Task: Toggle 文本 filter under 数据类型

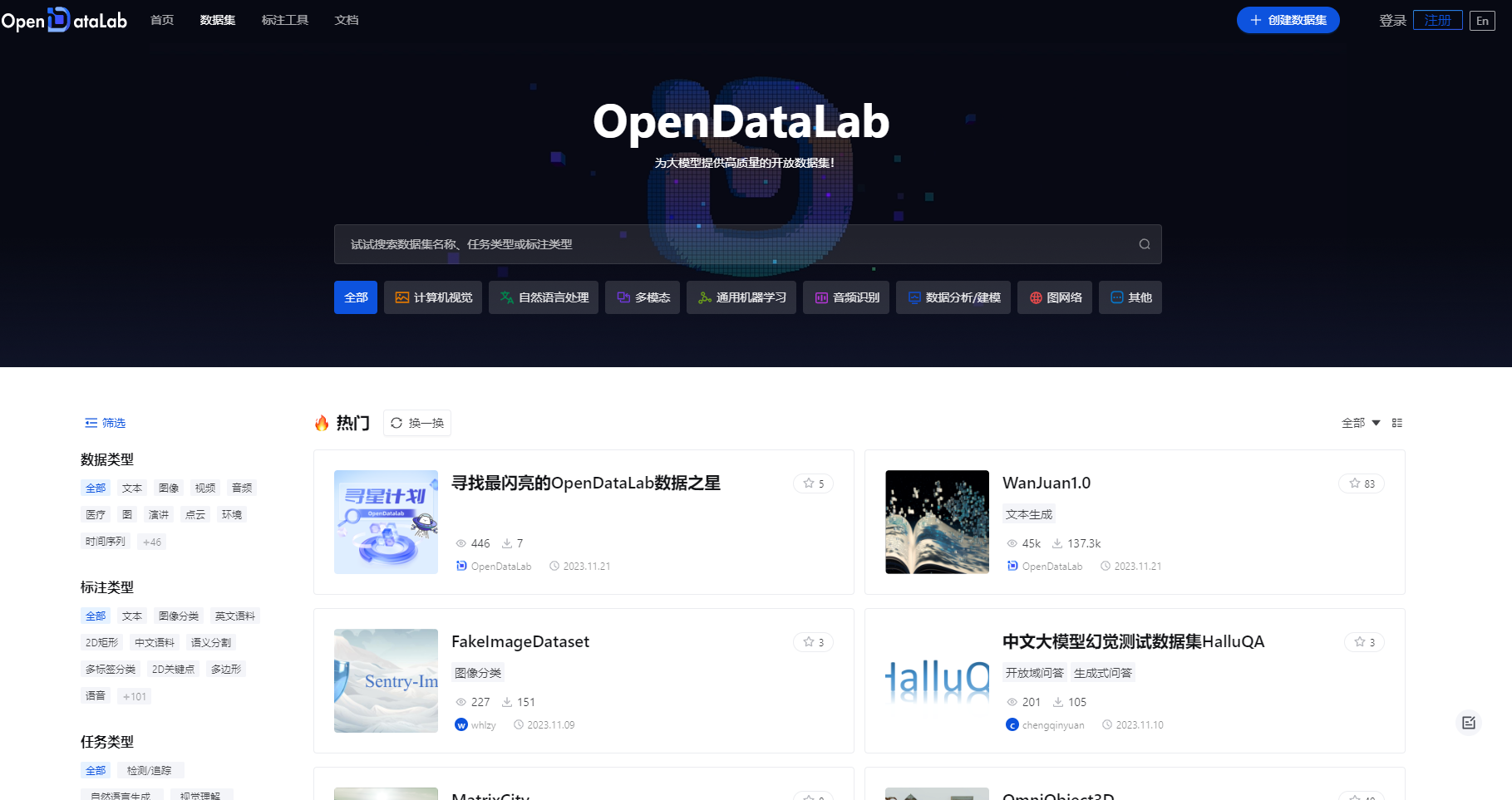Action: [x=132, y=488]
